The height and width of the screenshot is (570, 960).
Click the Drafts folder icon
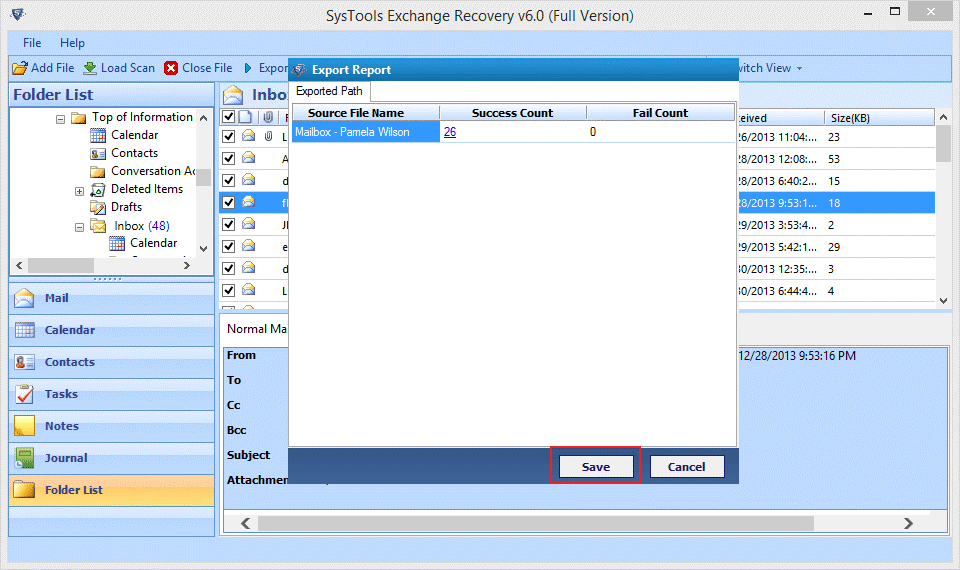(x=98, y=207)
